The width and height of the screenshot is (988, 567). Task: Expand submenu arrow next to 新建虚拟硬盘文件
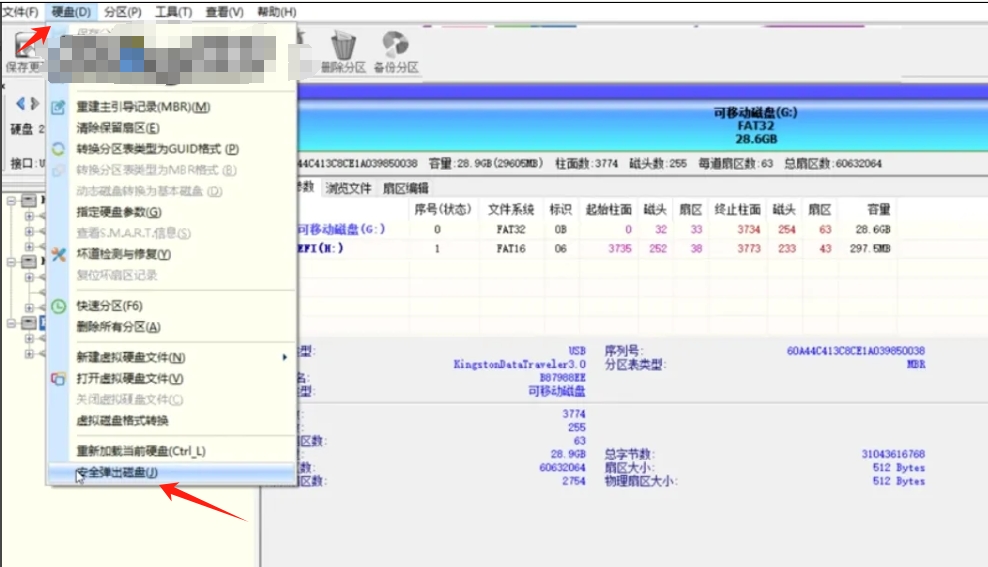pos(284,358)
